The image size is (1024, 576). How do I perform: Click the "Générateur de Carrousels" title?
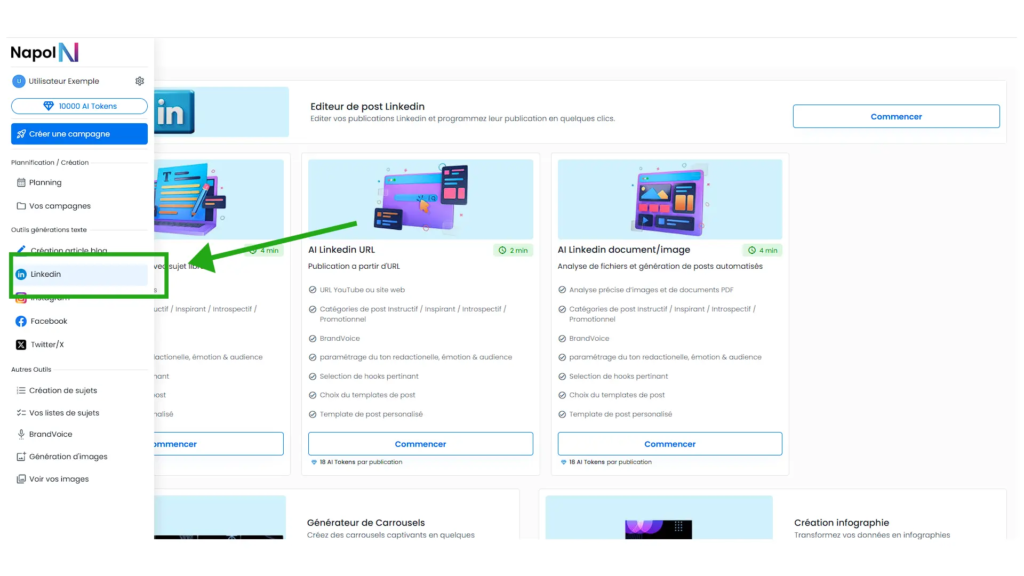pos(366,522)
